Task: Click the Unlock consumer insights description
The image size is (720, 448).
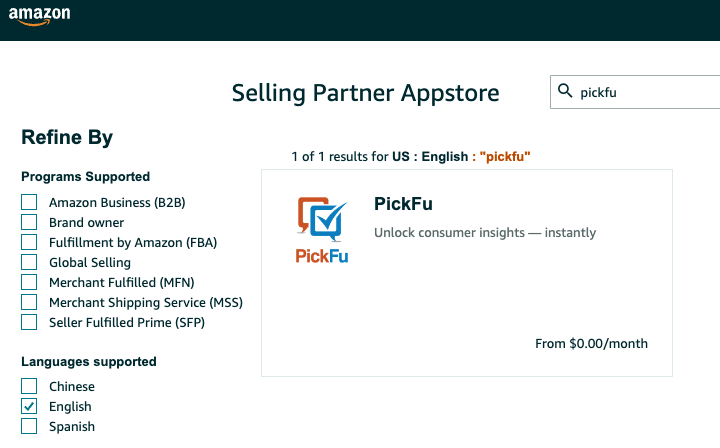Action: tap(485, 233)
